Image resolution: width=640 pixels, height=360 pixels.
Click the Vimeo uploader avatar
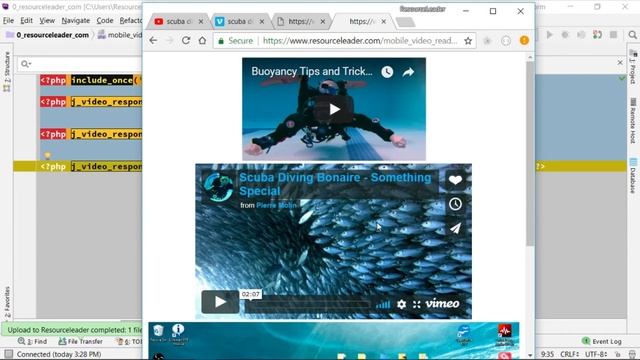219,187
